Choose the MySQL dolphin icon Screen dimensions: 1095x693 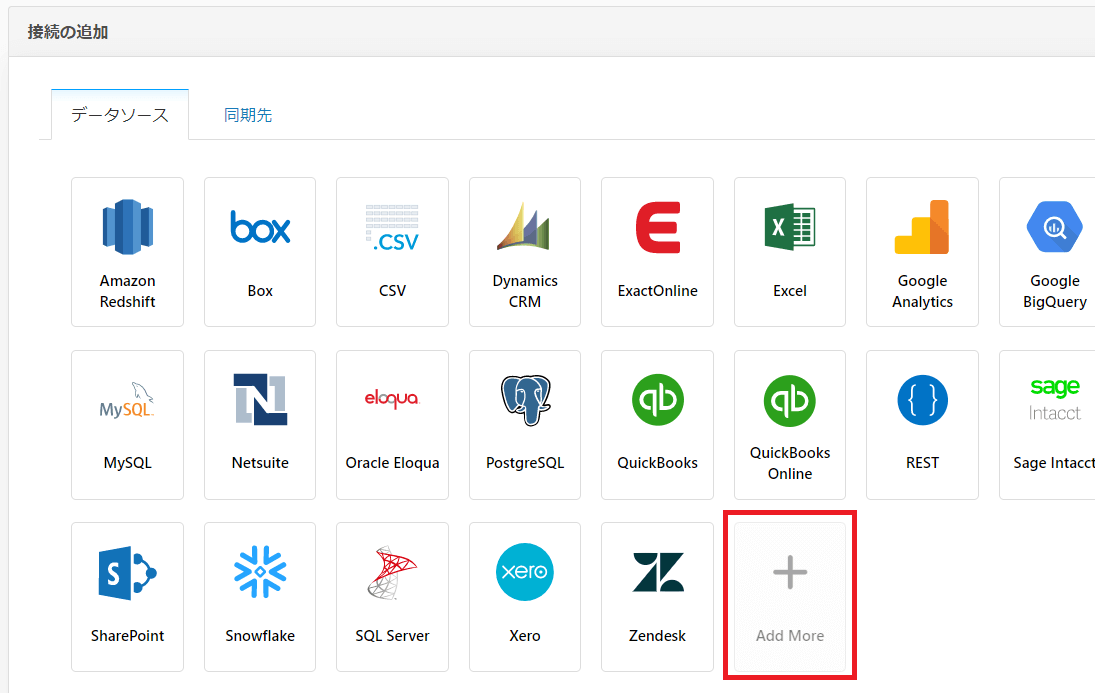pyautogui.click(x=127, y=400)
